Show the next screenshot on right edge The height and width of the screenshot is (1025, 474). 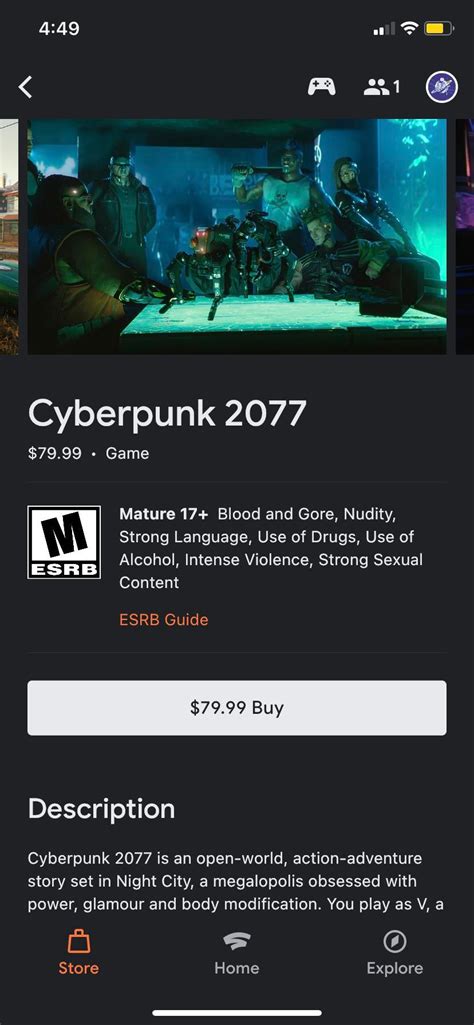coord(465,237)
